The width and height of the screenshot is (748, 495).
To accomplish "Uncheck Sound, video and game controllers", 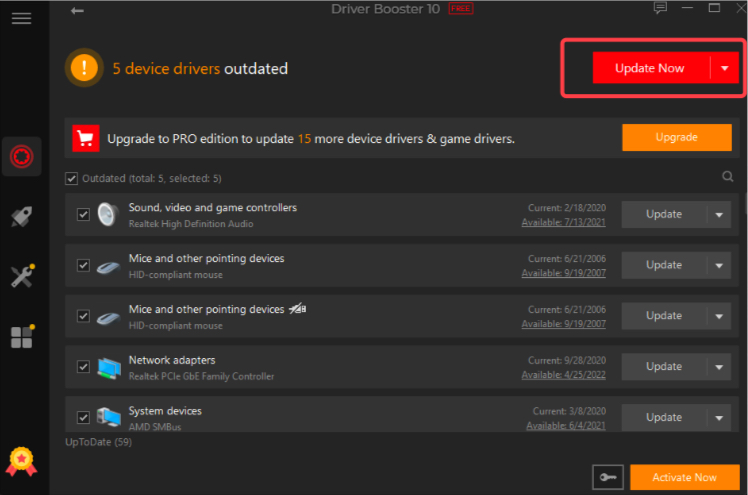I will 83,215.
